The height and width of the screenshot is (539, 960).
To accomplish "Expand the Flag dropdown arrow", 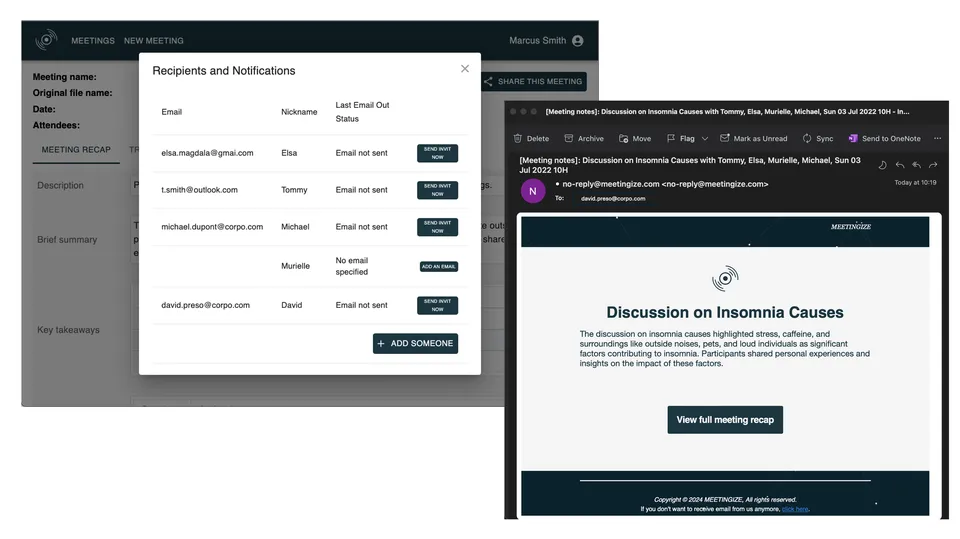I will [705, 139].
